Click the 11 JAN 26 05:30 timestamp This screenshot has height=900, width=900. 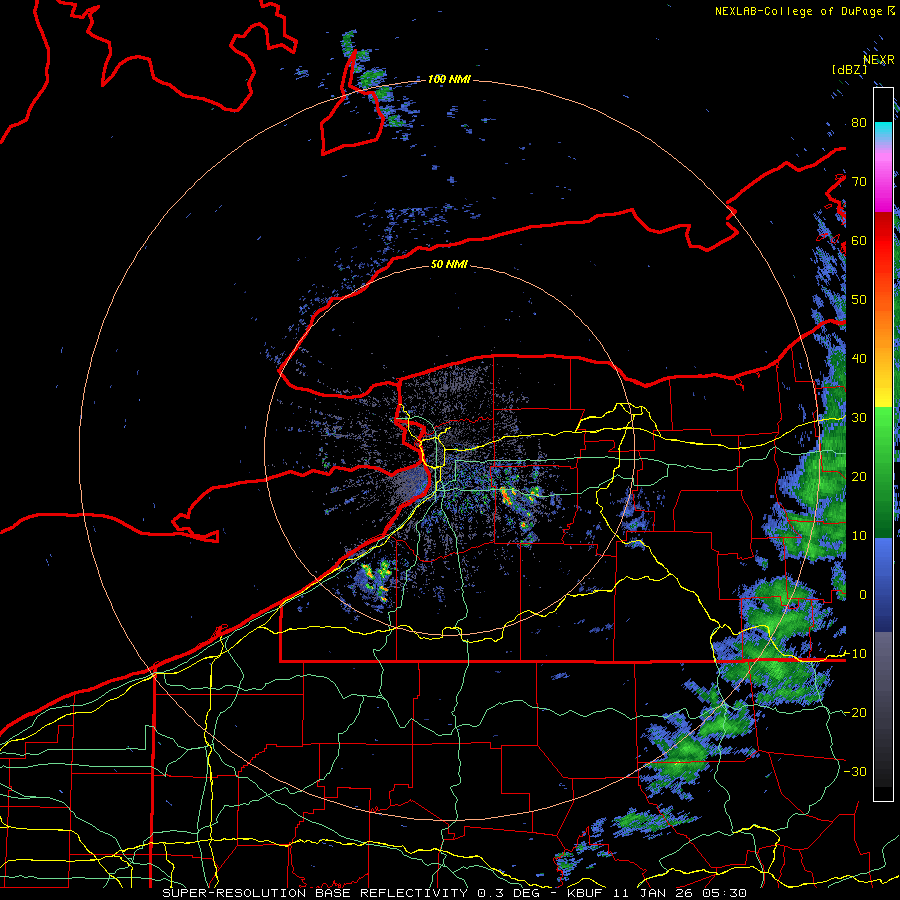click(x=680, y=893)
